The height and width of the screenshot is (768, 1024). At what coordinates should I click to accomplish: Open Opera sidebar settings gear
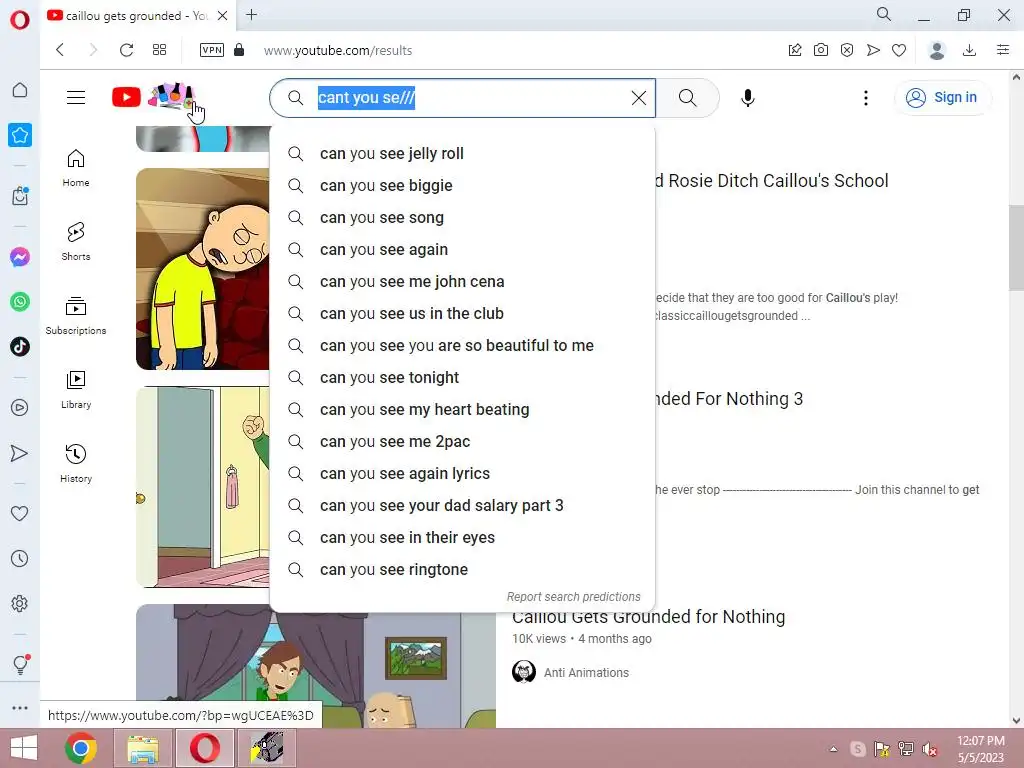(x=20, y=603)
